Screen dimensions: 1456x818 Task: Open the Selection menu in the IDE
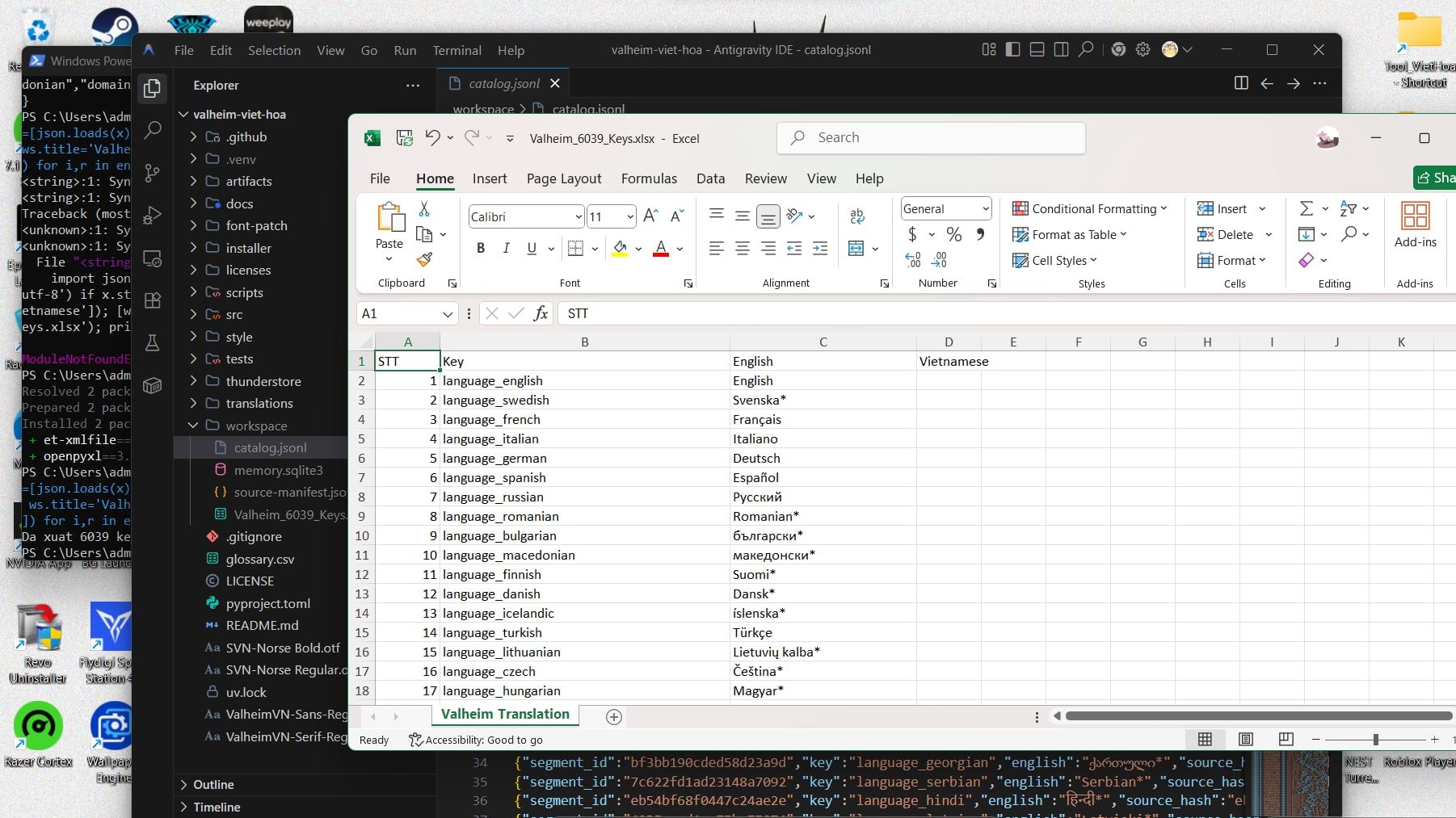pos(274,50)
